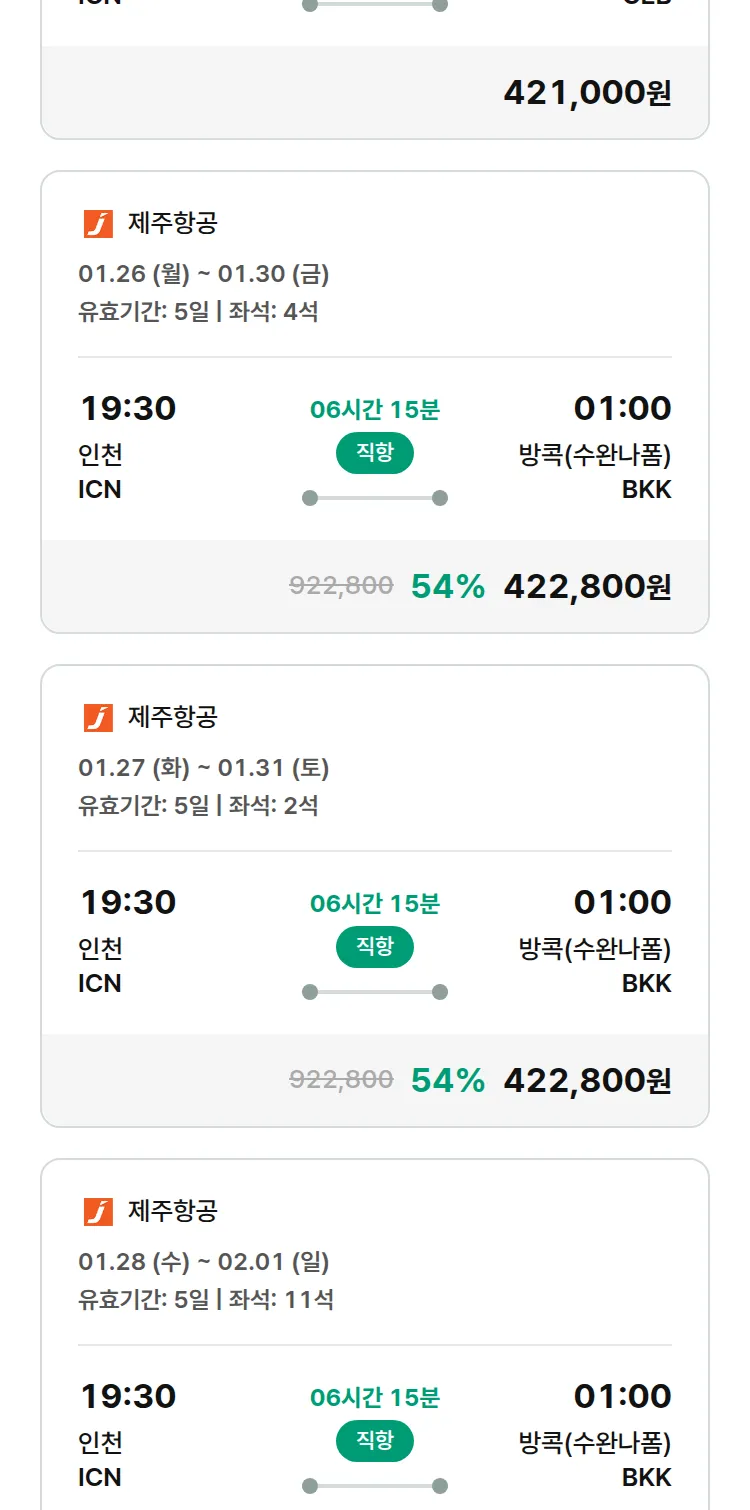Tap the 직항 badge on the 01.28 flight
This screenshot has height=1510, width=750.
[375, 1441]
